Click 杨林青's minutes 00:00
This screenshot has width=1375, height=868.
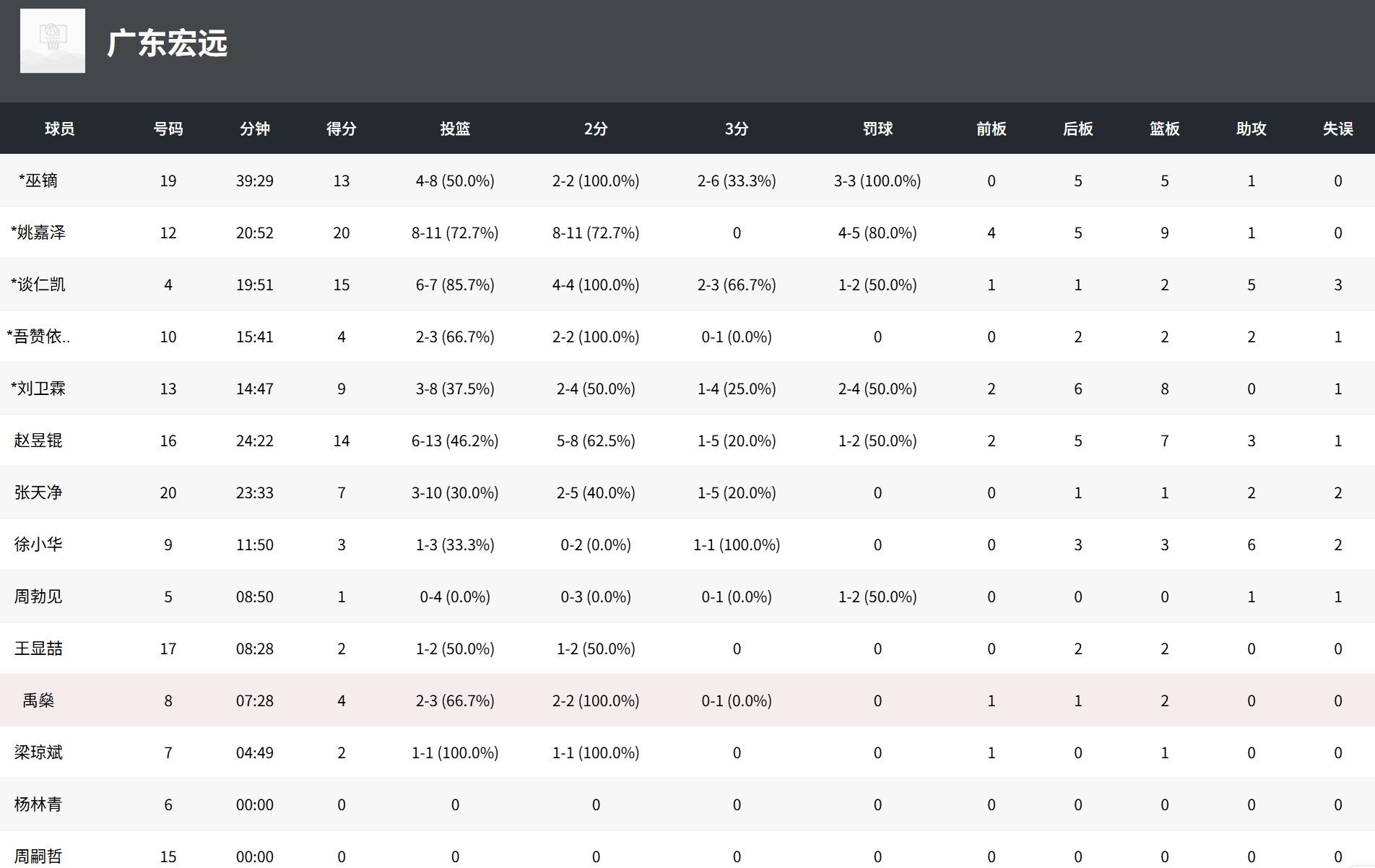(255, 804)
